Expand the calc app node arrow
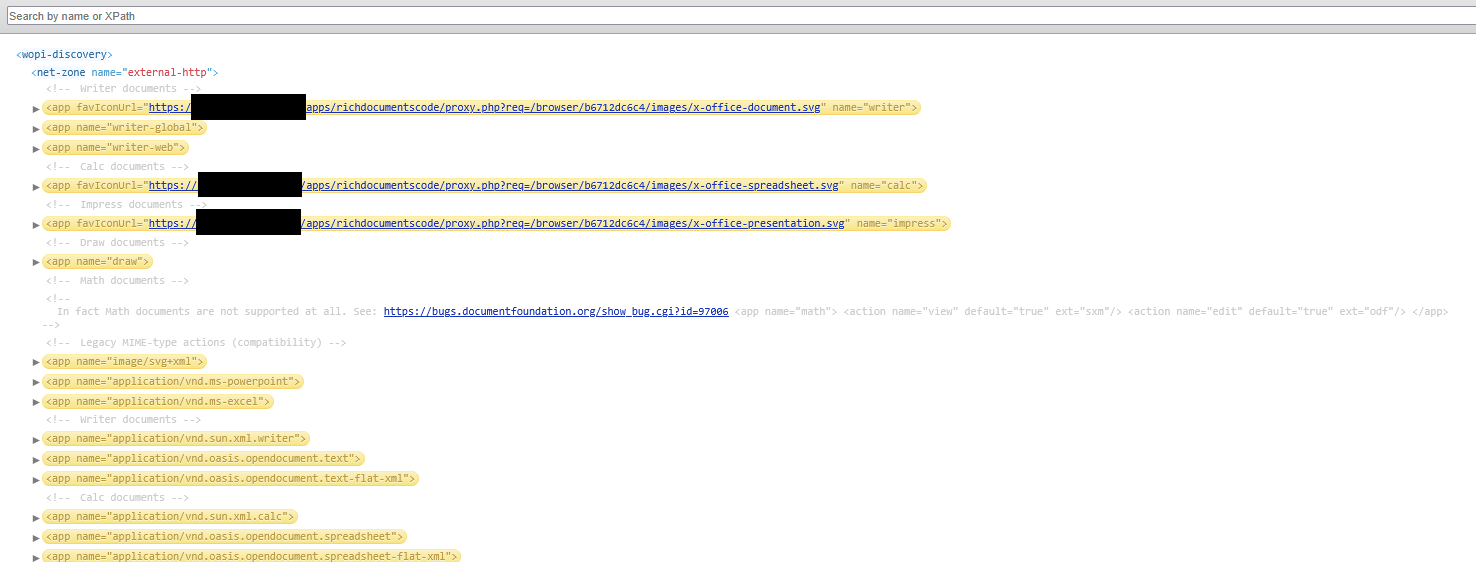This screenshot has width=1476, height=562. click(x=37, y=186)
